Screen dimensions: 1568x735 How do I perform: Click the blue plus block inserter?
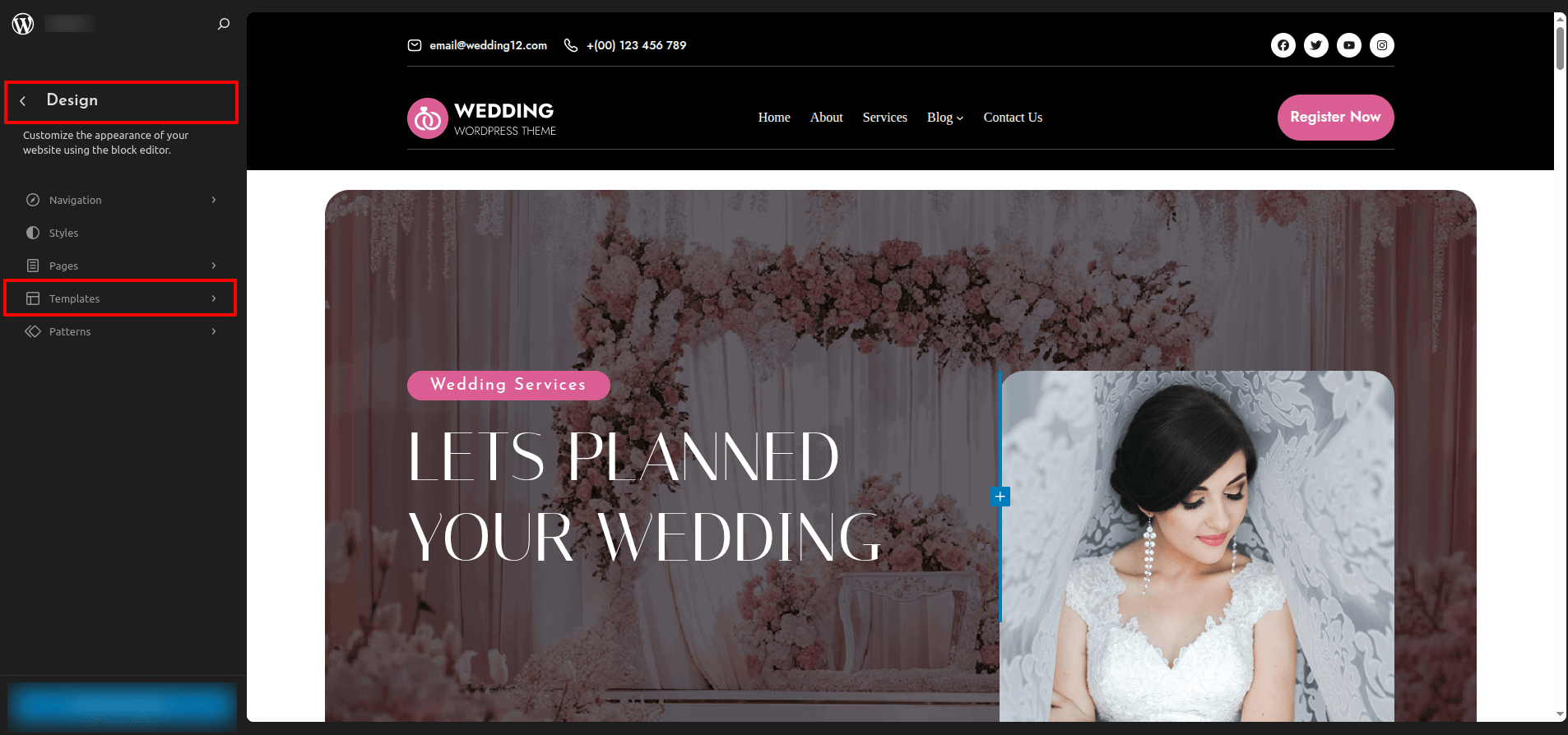[x=1000, y=497]
